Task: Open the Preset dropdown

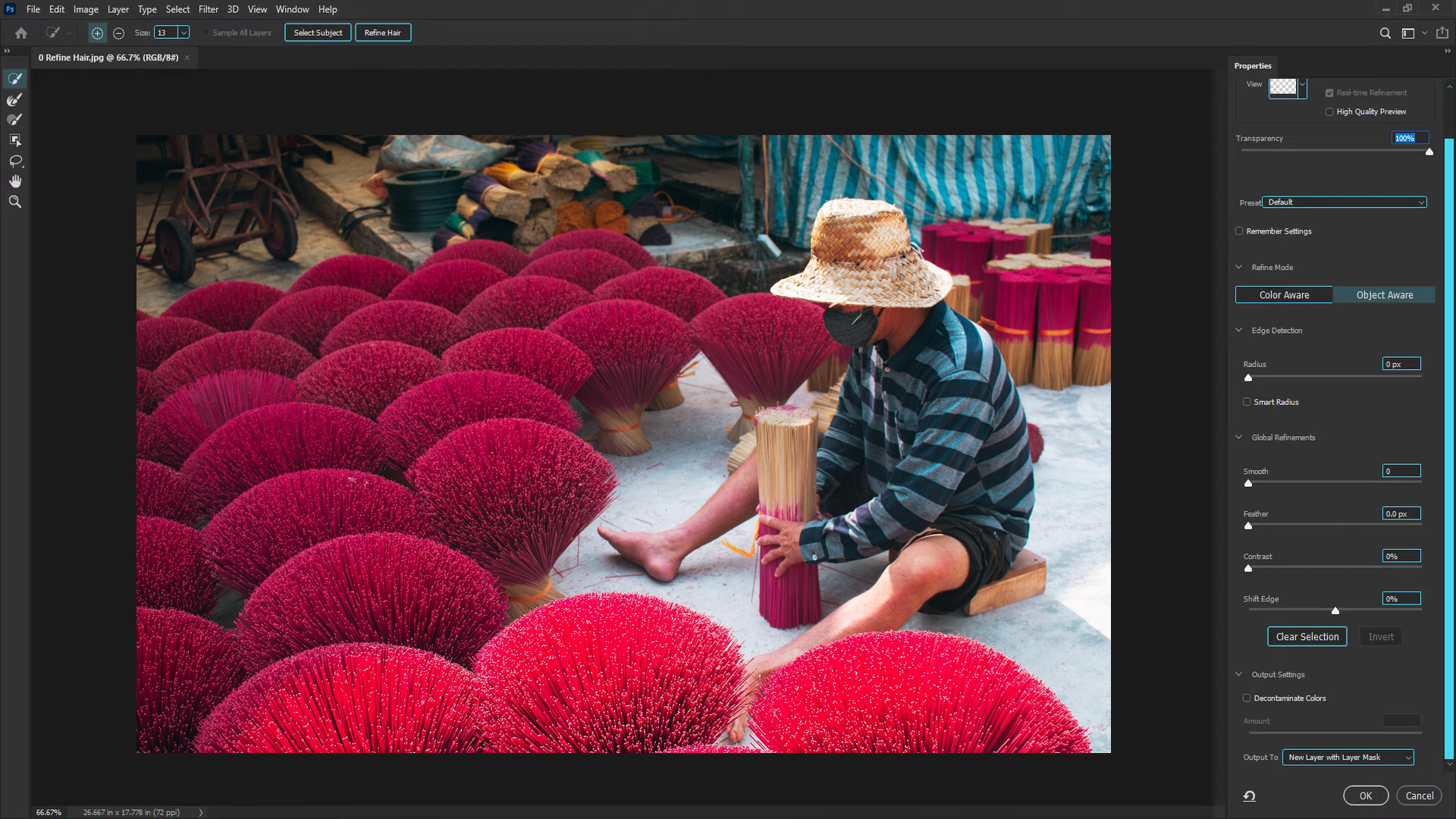Action: (1344, 202)
